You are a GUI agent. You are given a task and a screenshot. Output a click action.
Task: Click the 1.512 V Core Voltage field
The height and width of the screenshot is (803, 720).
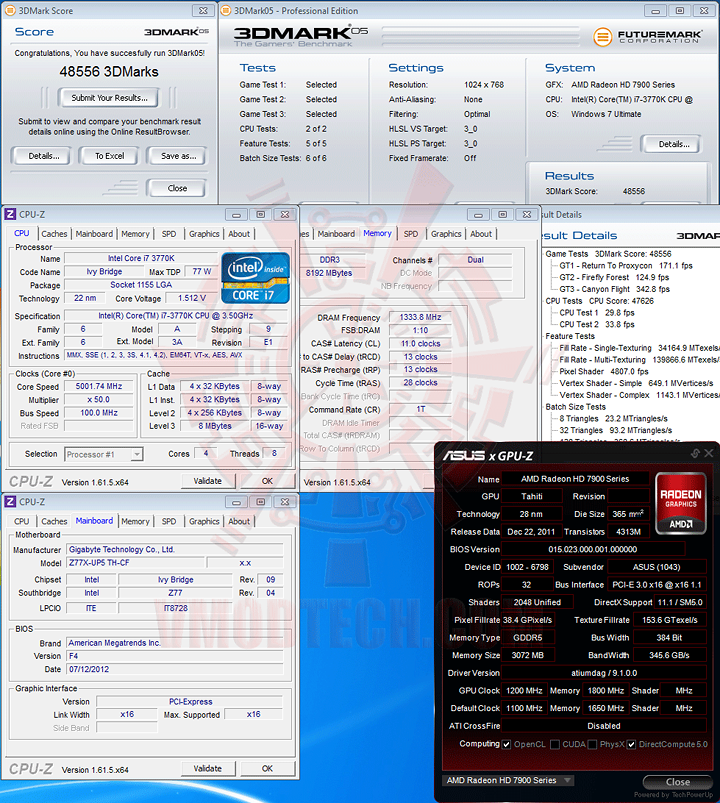point(192,299)
